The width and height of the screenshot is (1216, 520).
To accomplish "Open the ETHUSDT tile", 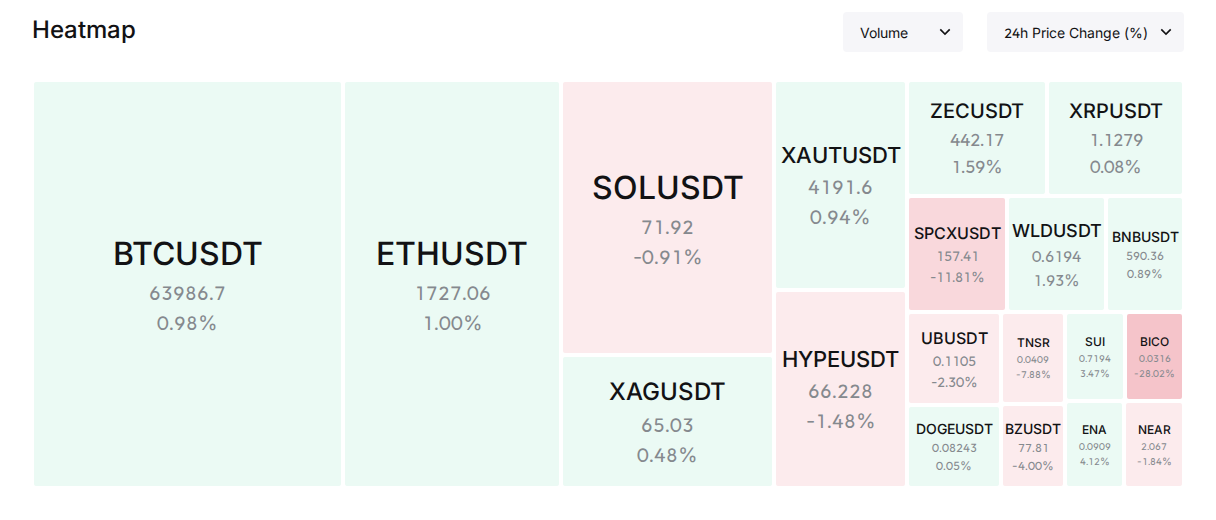I will 452,284.
